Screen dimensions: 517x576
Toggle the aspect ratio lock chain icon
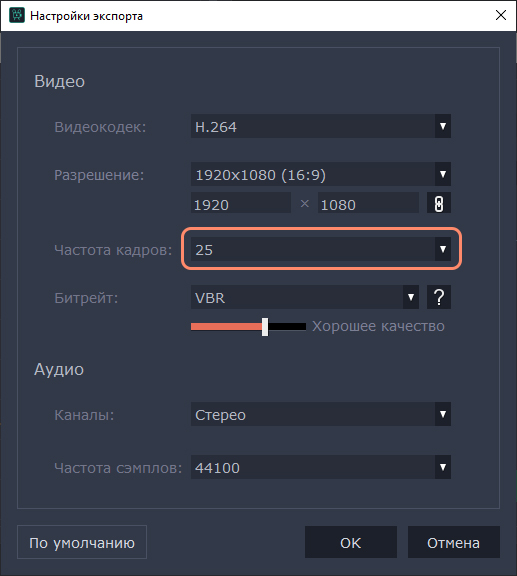(439, 204)
